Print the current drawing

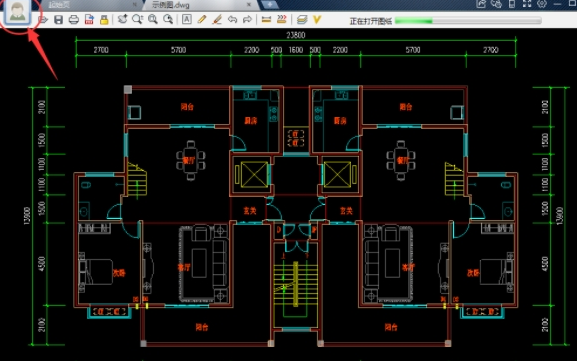(74, 20)
